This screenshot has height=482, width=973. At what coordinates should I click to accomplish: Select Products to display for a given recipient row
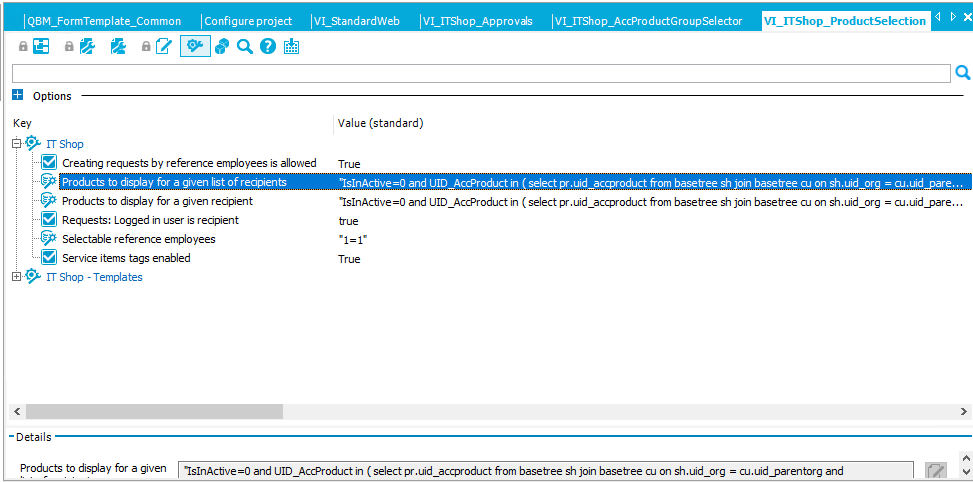pyautogui.click(x=157, y=202)
